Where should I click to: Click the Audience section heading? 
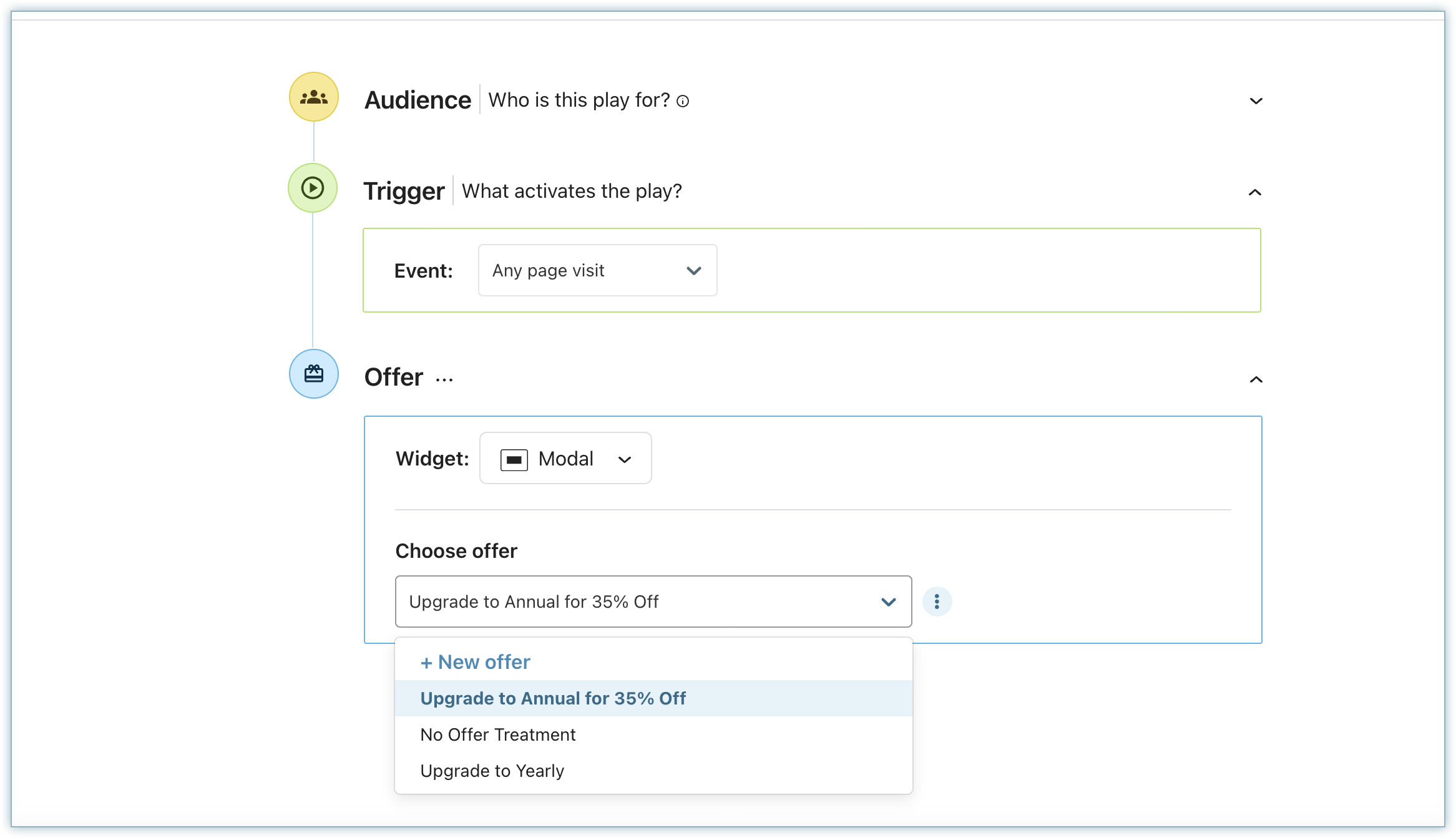pyautogui.click(x=418, y=100)
